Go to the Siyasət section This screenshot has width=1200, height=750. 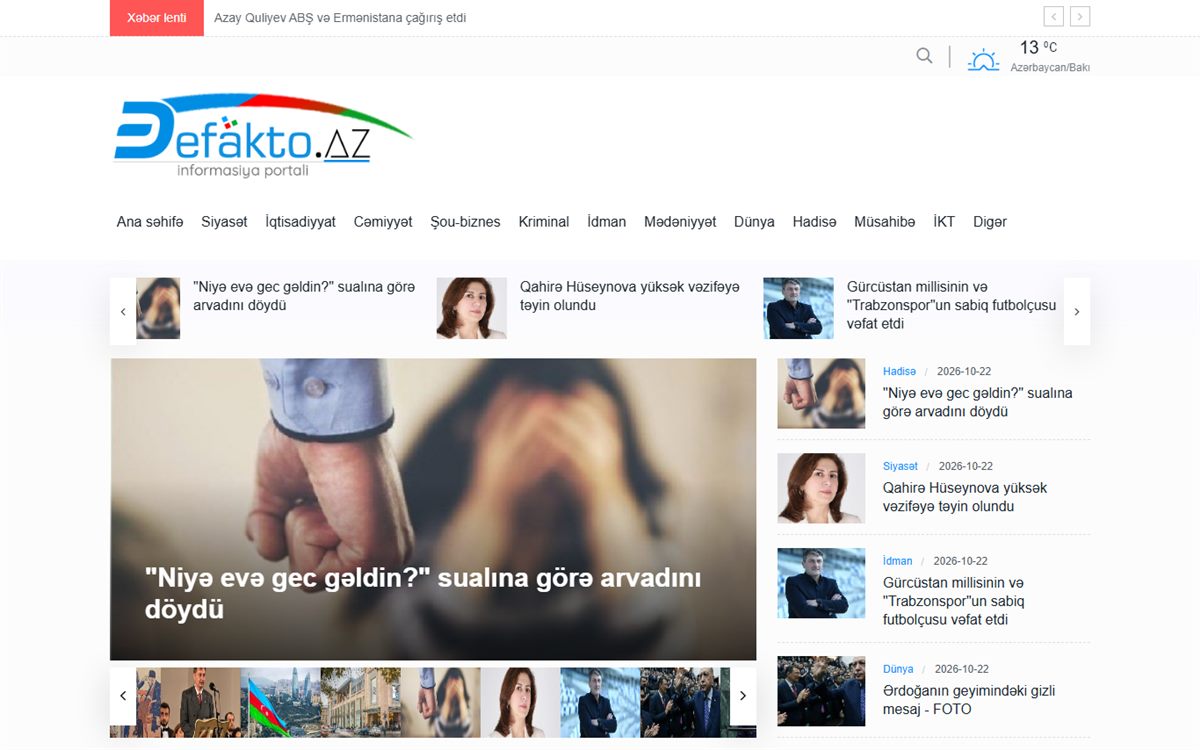pos(224,222)
